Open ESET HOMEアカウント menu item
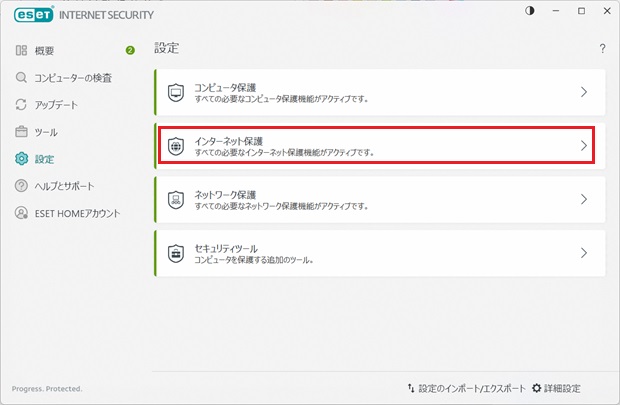 [77, 214]
